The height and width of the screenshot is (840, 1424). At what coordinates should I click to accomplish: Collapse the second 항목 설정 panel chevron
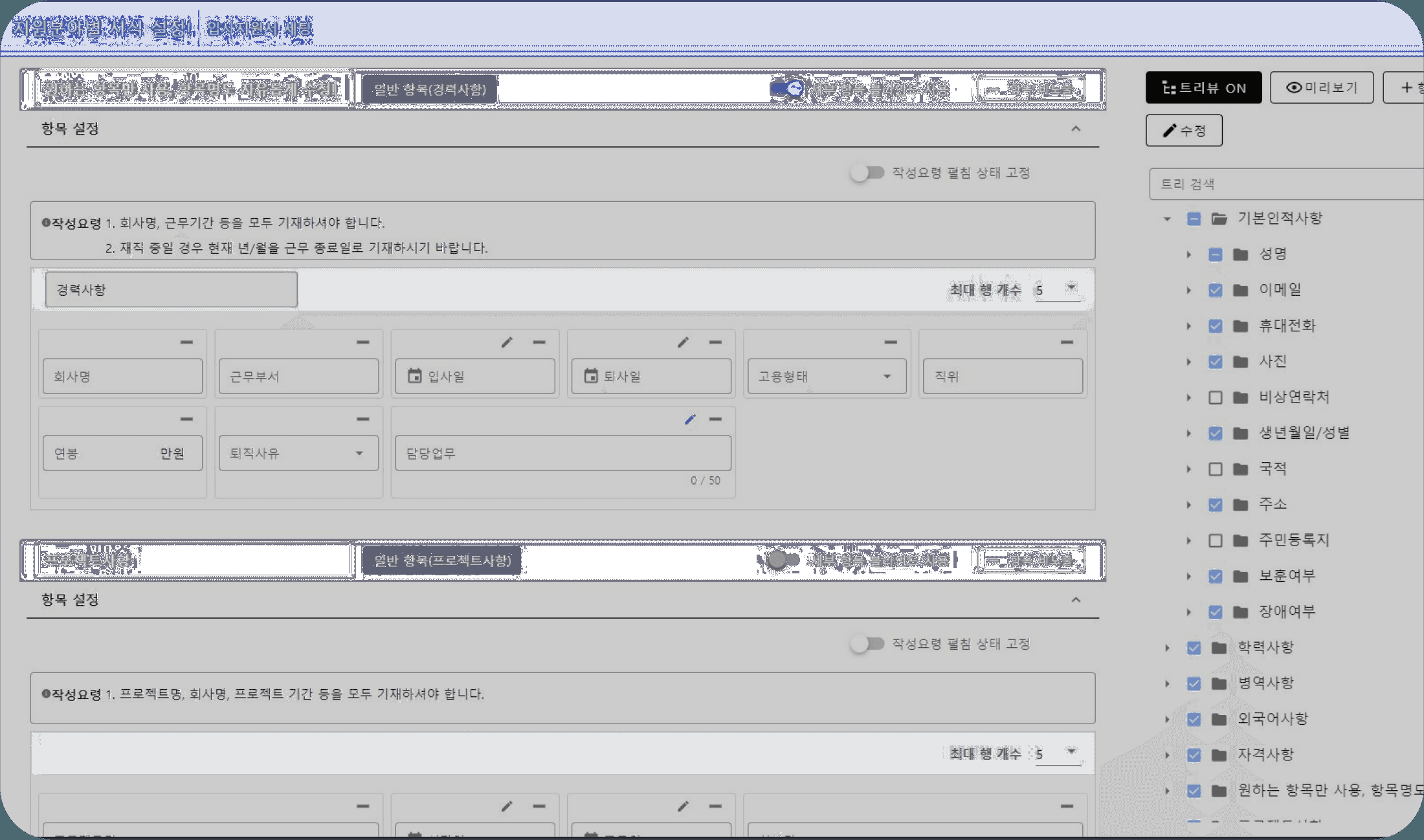(1076, 600)
